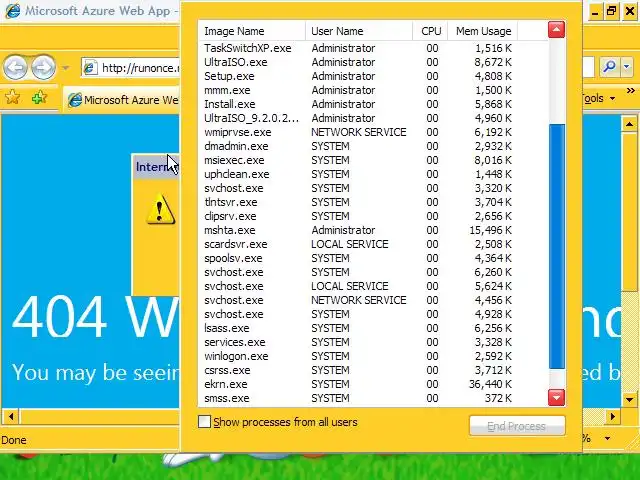Open the Favorites Center star icon
The image size is (640, 480).
(12, 98)
